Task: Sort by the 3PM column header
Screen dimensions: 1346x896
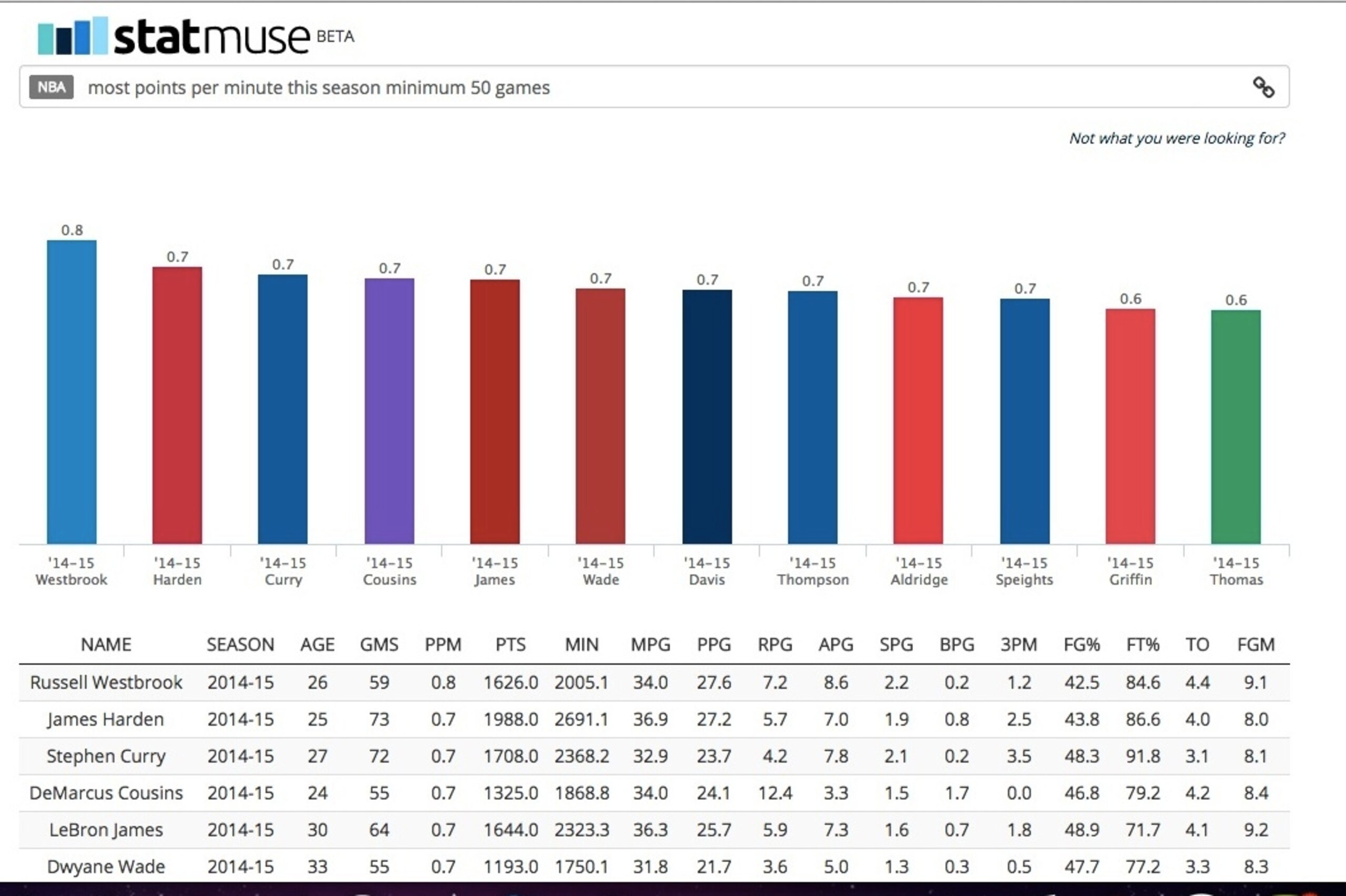Action: click(1019, 645)
